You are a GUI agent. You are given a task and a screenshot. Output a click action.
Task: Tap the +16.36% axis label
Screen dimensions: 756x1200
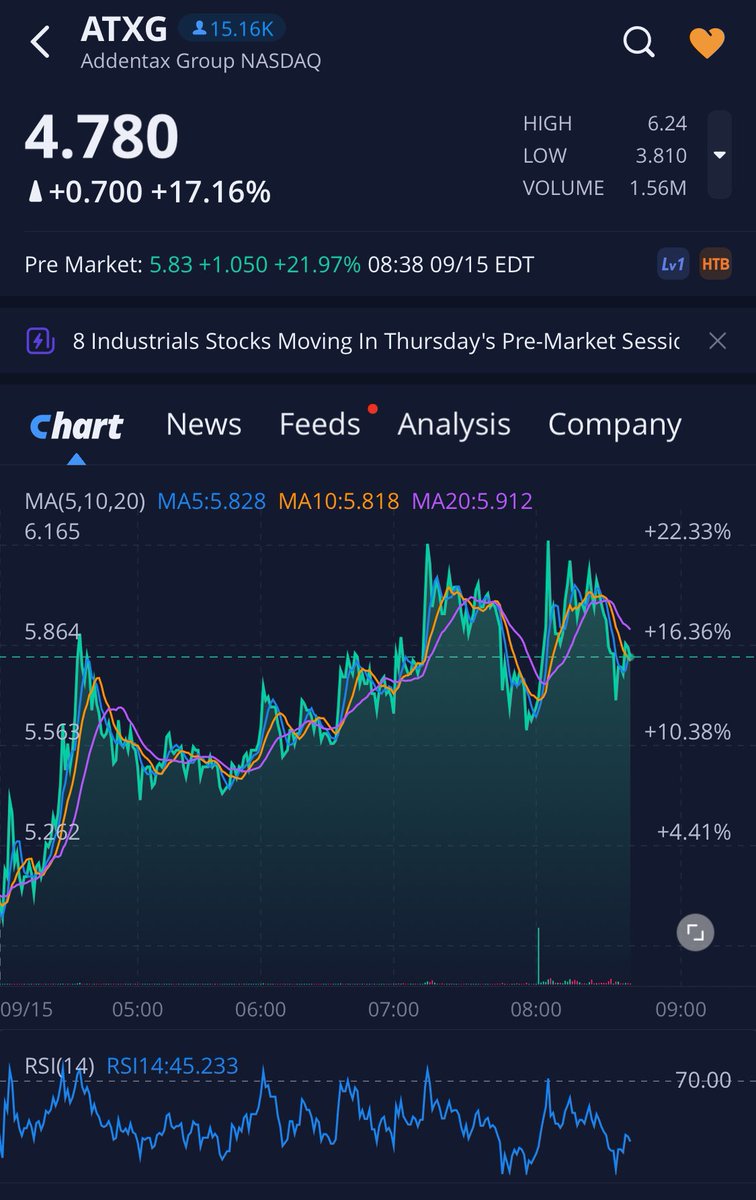688,632
